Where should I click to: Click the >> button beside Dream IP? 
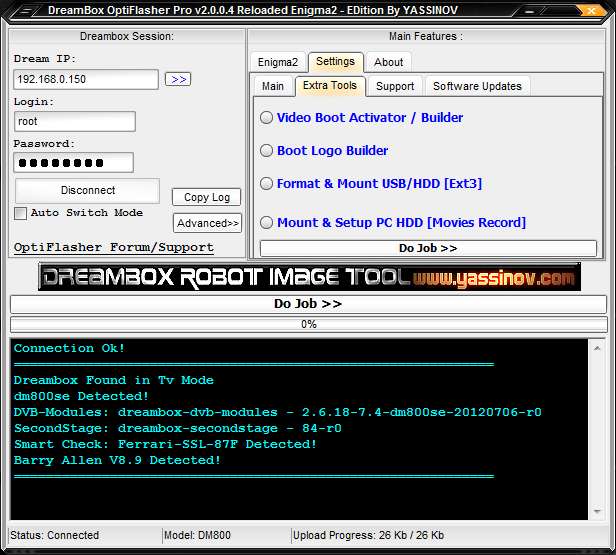point(178,79)
